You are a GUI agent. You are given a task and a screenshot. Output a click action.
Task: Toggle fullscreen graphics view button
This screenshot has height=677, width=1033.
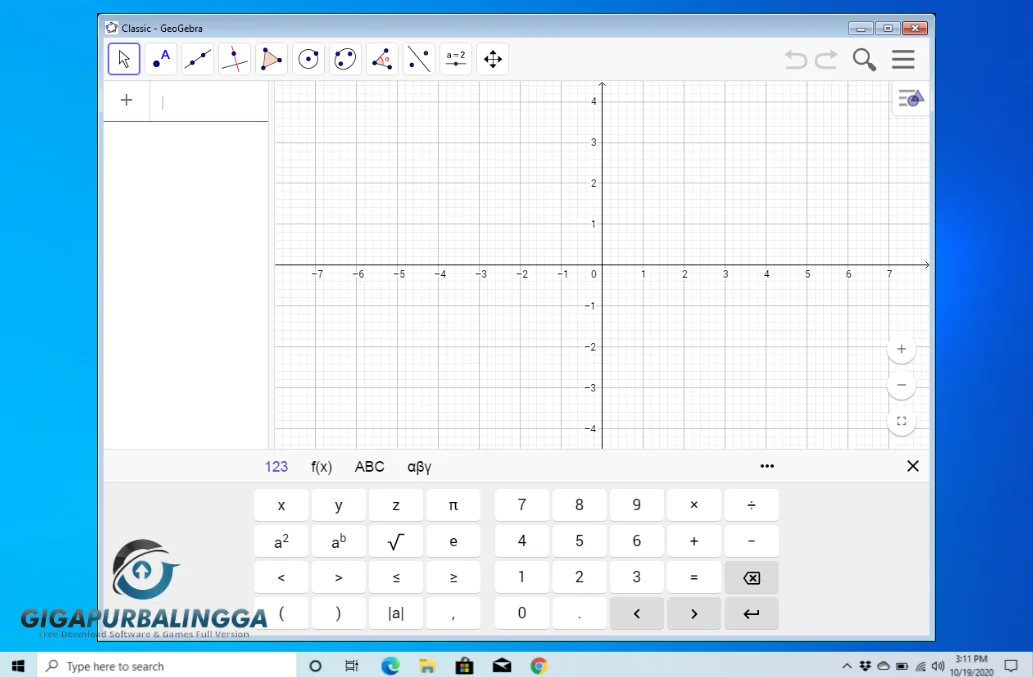coord(901,421)
